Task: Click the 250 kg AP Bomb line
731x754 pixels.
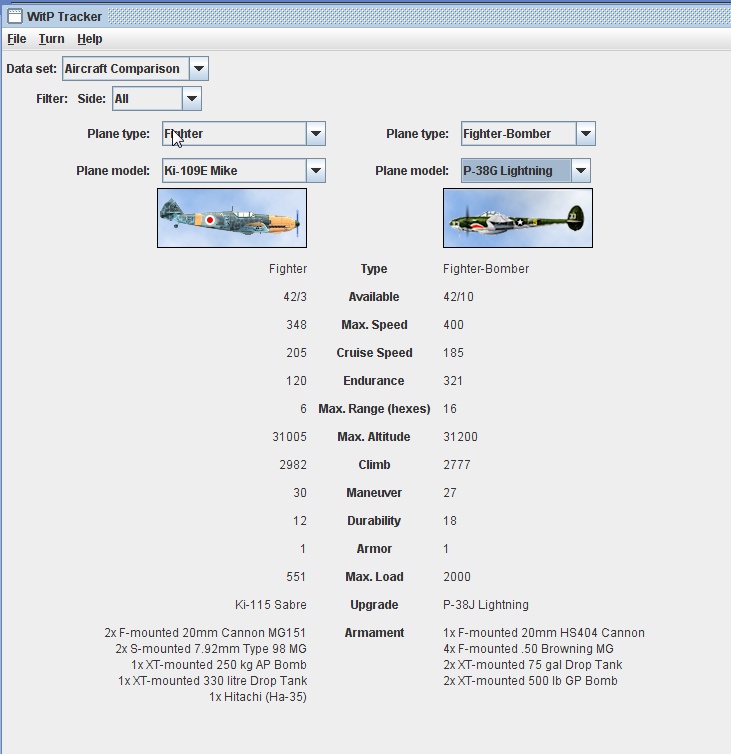Action: pos(219,665)
